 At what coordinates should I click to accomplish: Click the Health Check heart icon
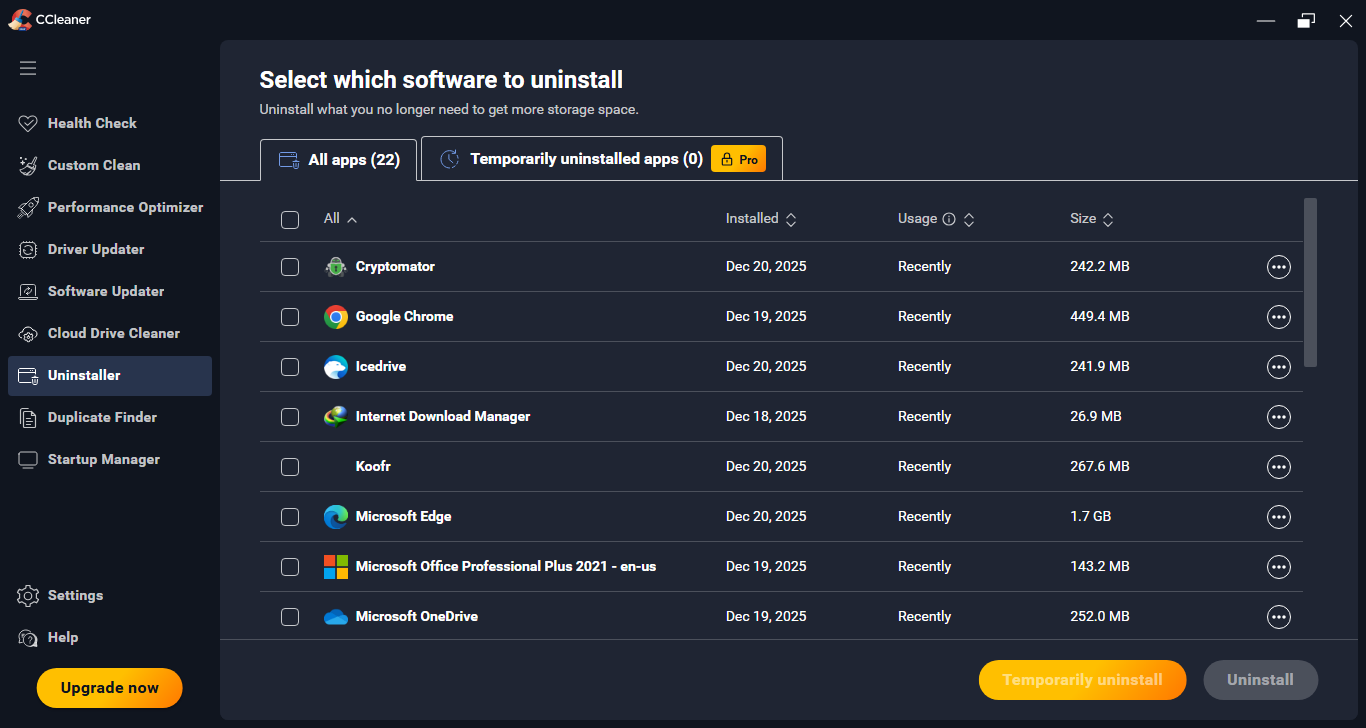tap(28, 124)
